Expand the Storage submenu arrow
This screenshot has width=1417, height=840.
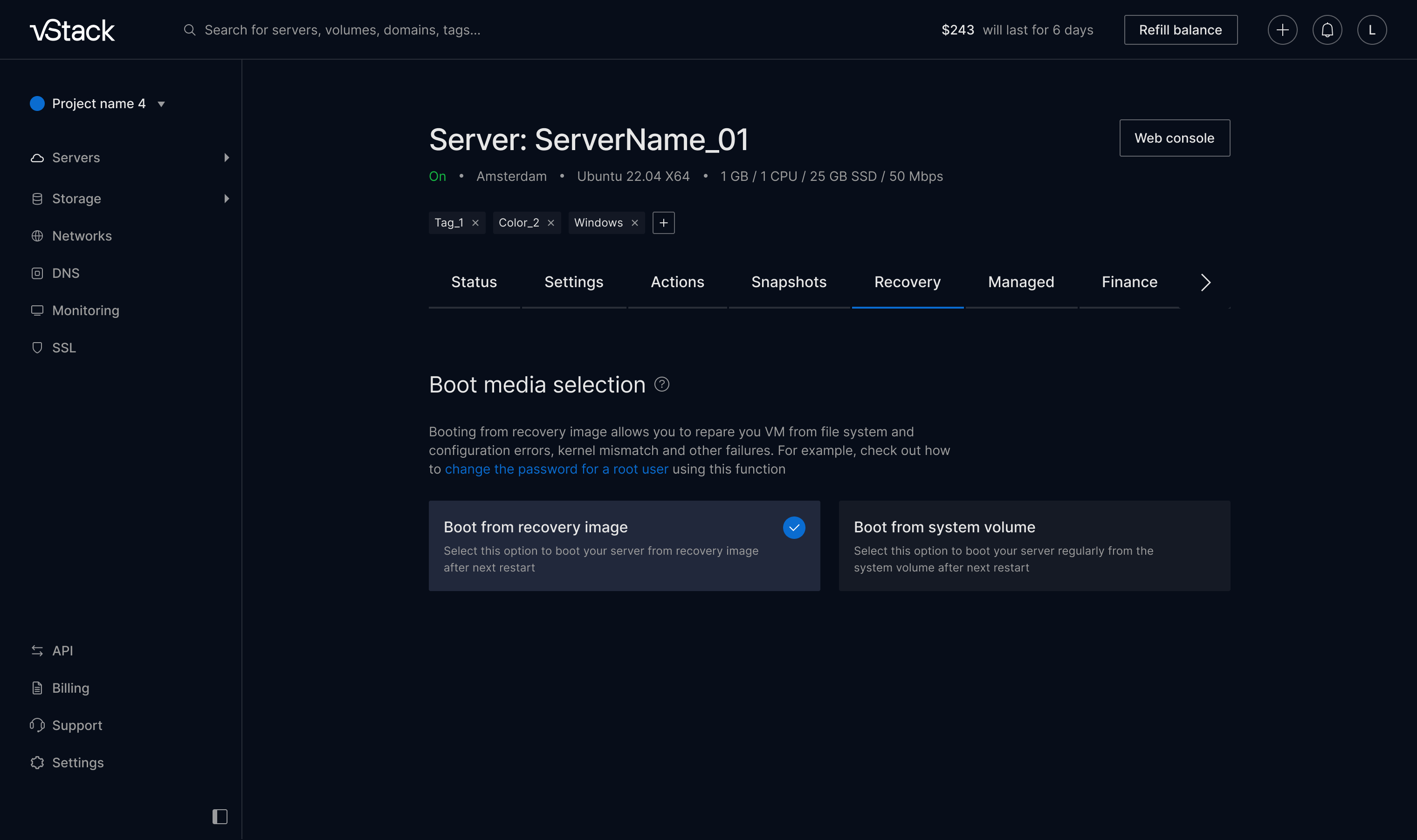click(x=227, y=199)
